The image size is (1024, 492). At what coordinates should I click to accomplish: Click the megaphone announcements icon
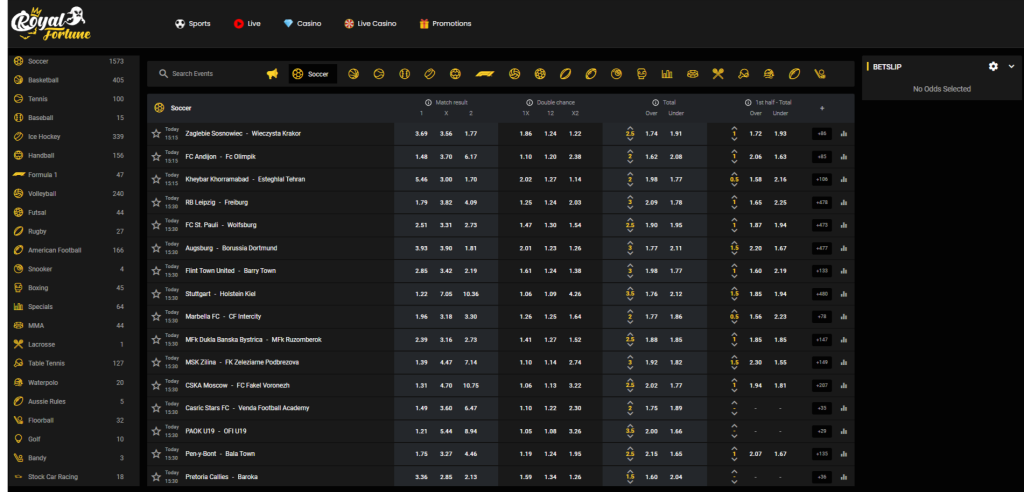tap(272, 74)
